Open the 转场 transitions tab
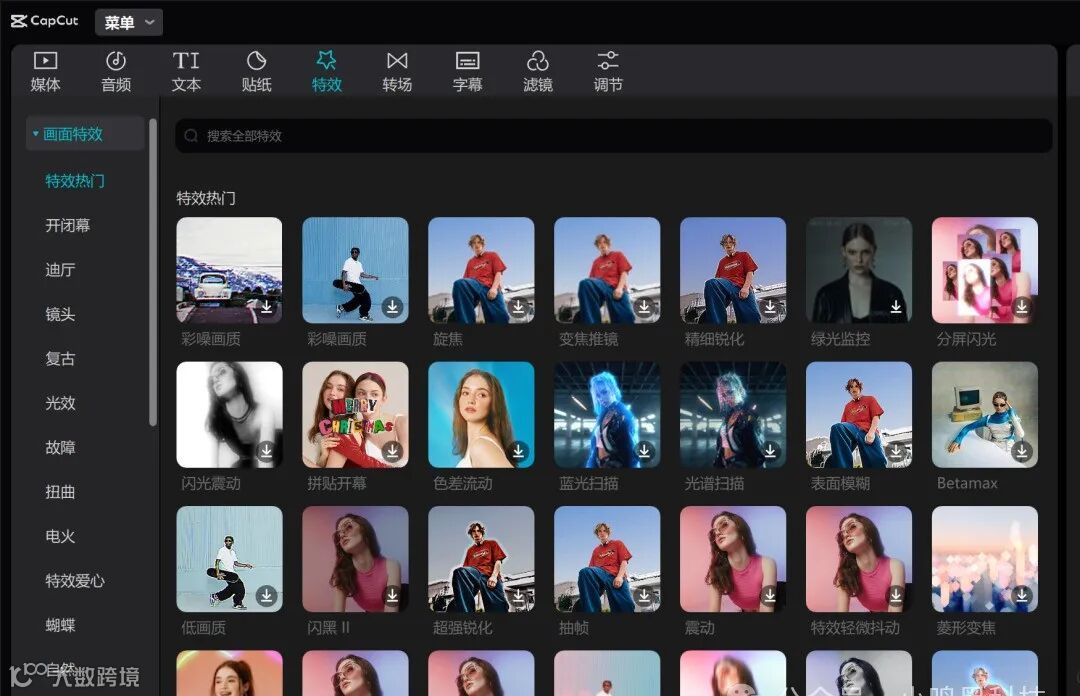 397,72
